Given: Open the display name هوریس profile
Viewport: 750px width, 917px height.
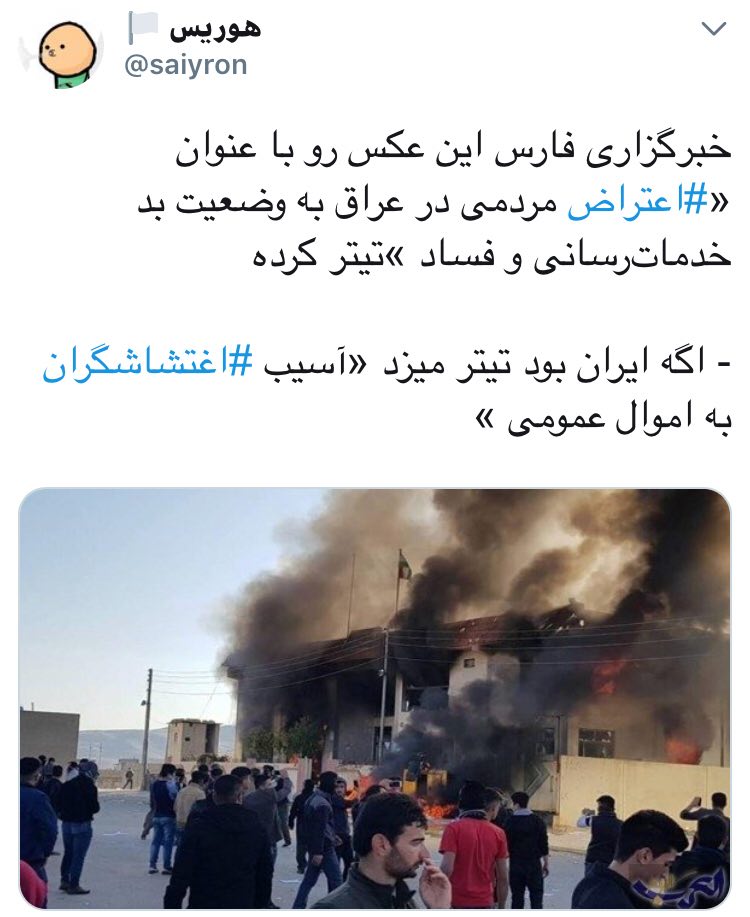Looking at the screenshot, I should tap(215, 29).
